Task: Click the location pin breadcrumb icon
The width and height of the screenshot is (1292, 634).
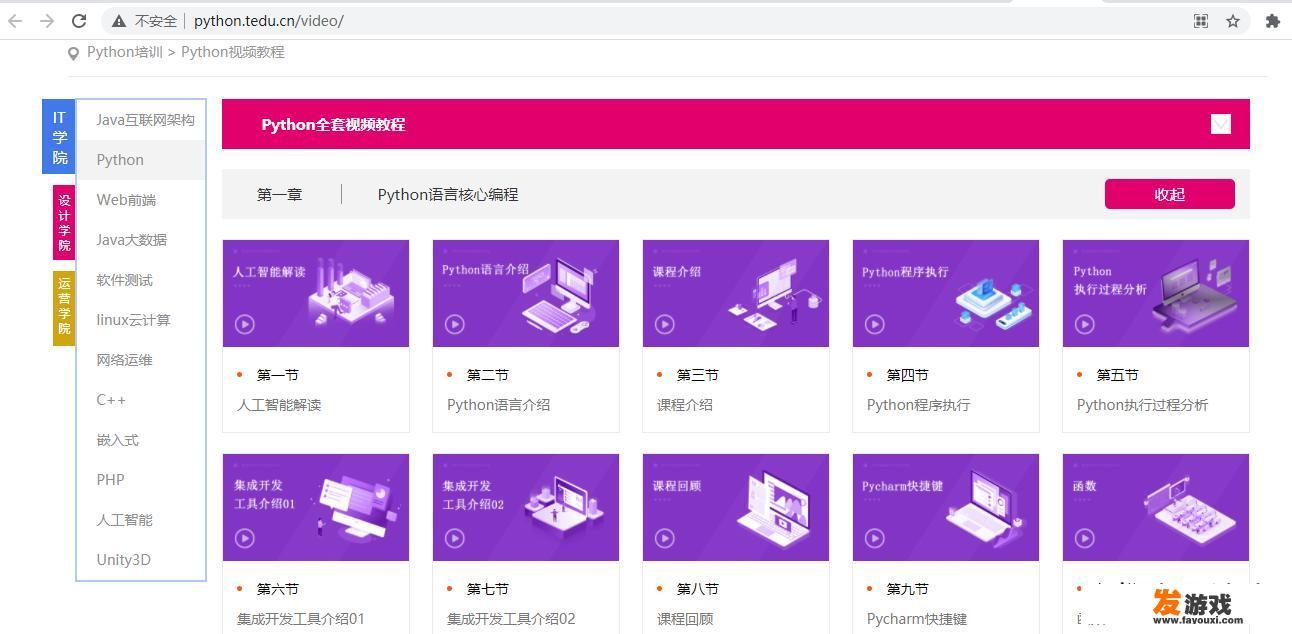Action: [73, 53]
